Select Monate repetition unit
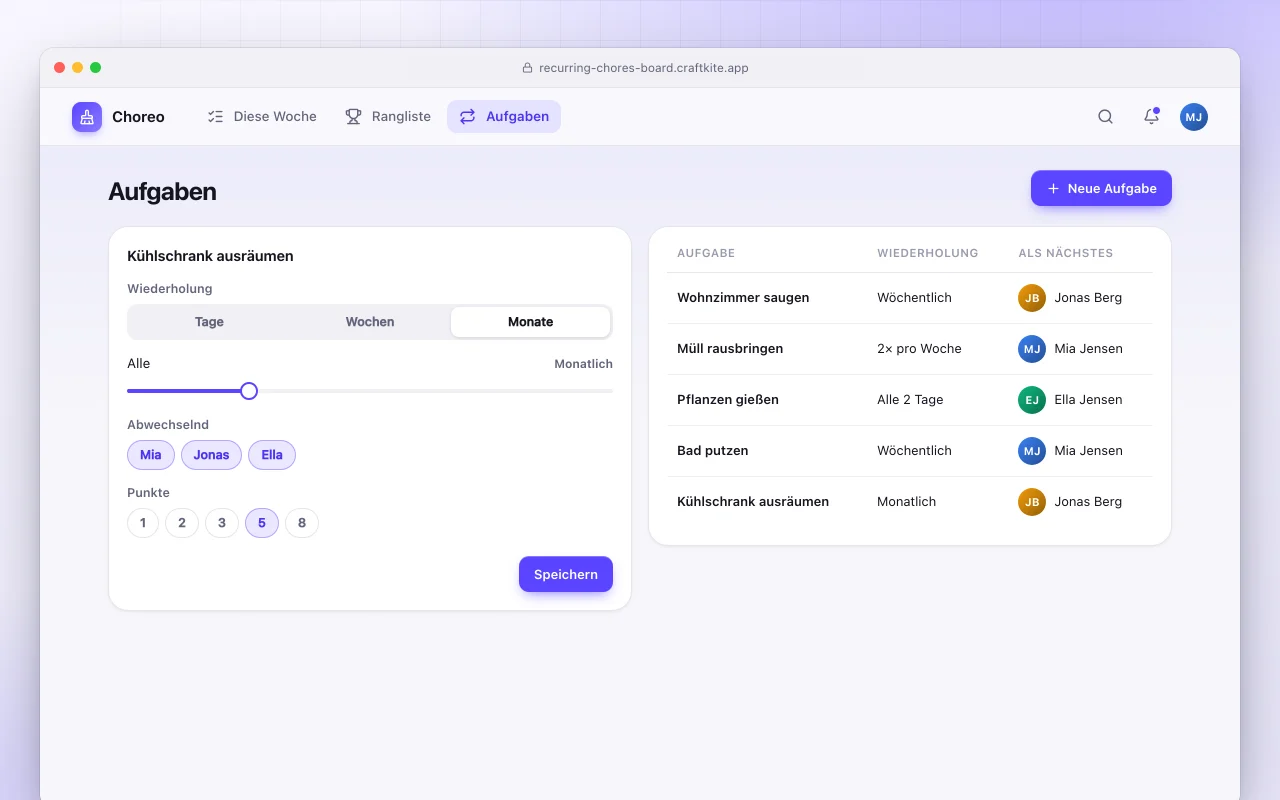 (530, 322)
